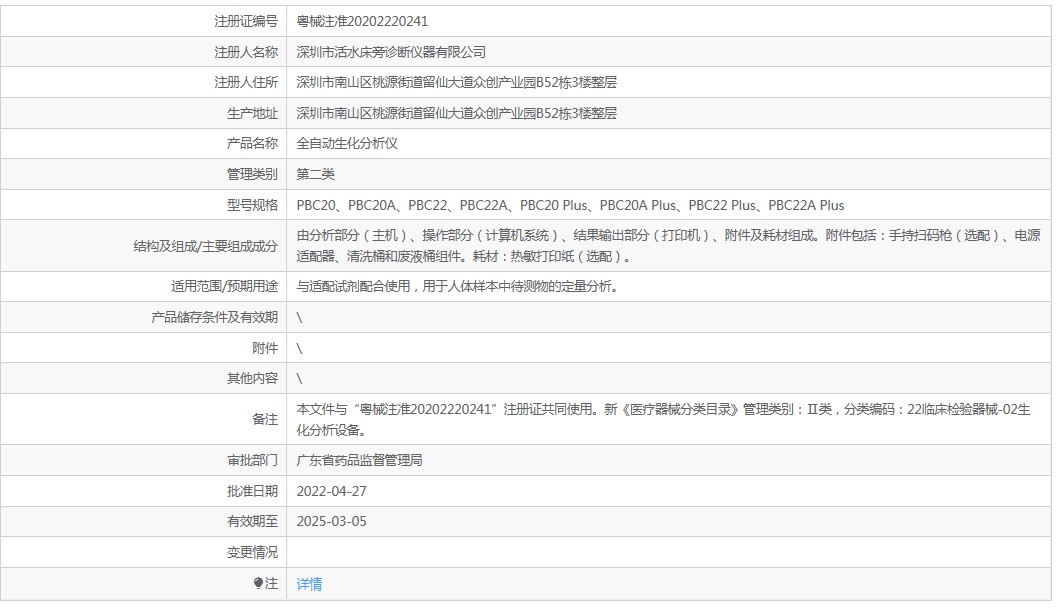Image resolution: width=1056 pixels, height=609 pixels.
Task: Click the address value in 注册人住所 row
Action: [457, 82]
